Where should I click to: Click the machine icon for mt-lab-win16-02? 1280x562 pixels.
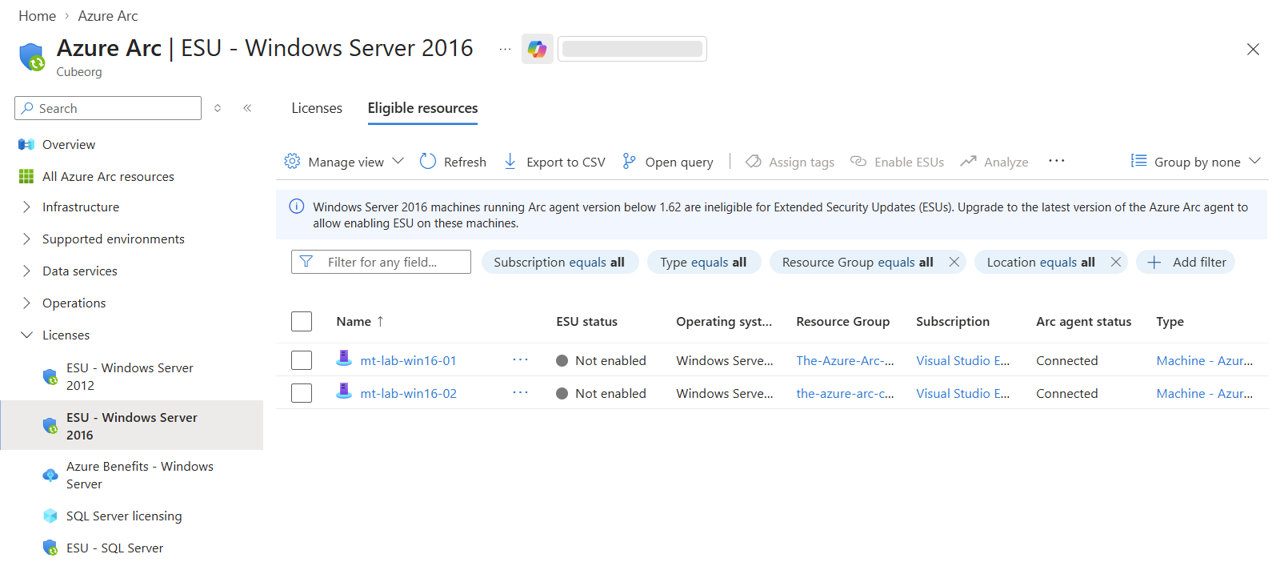(344, 392)
